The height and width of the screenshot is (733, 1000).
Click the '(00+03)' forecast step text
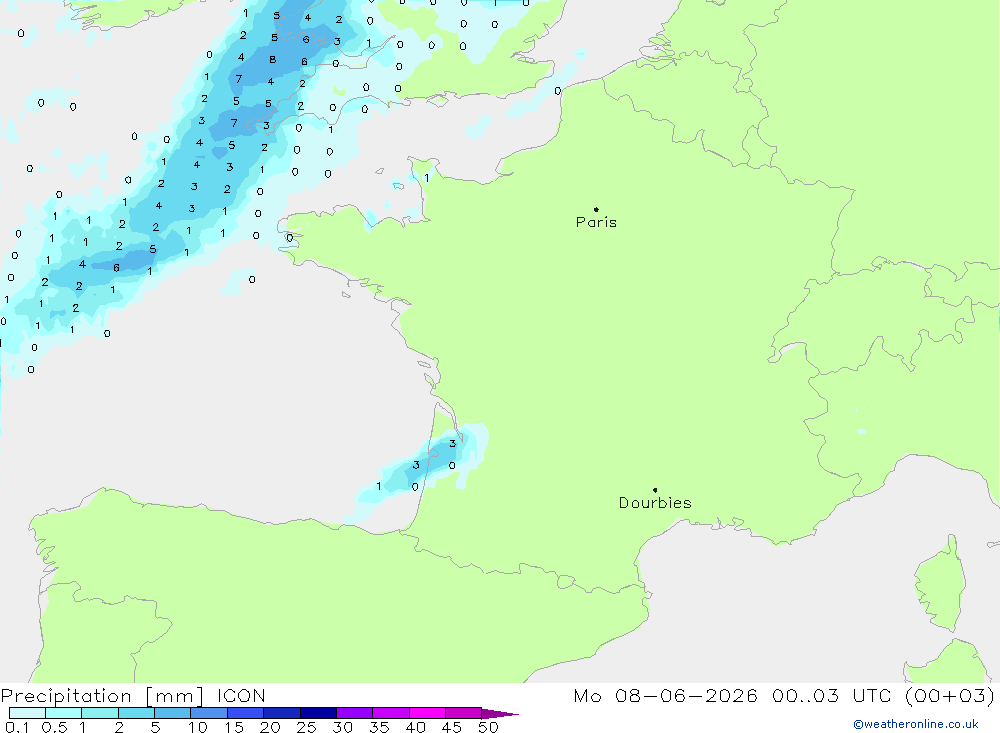(950, 695)
